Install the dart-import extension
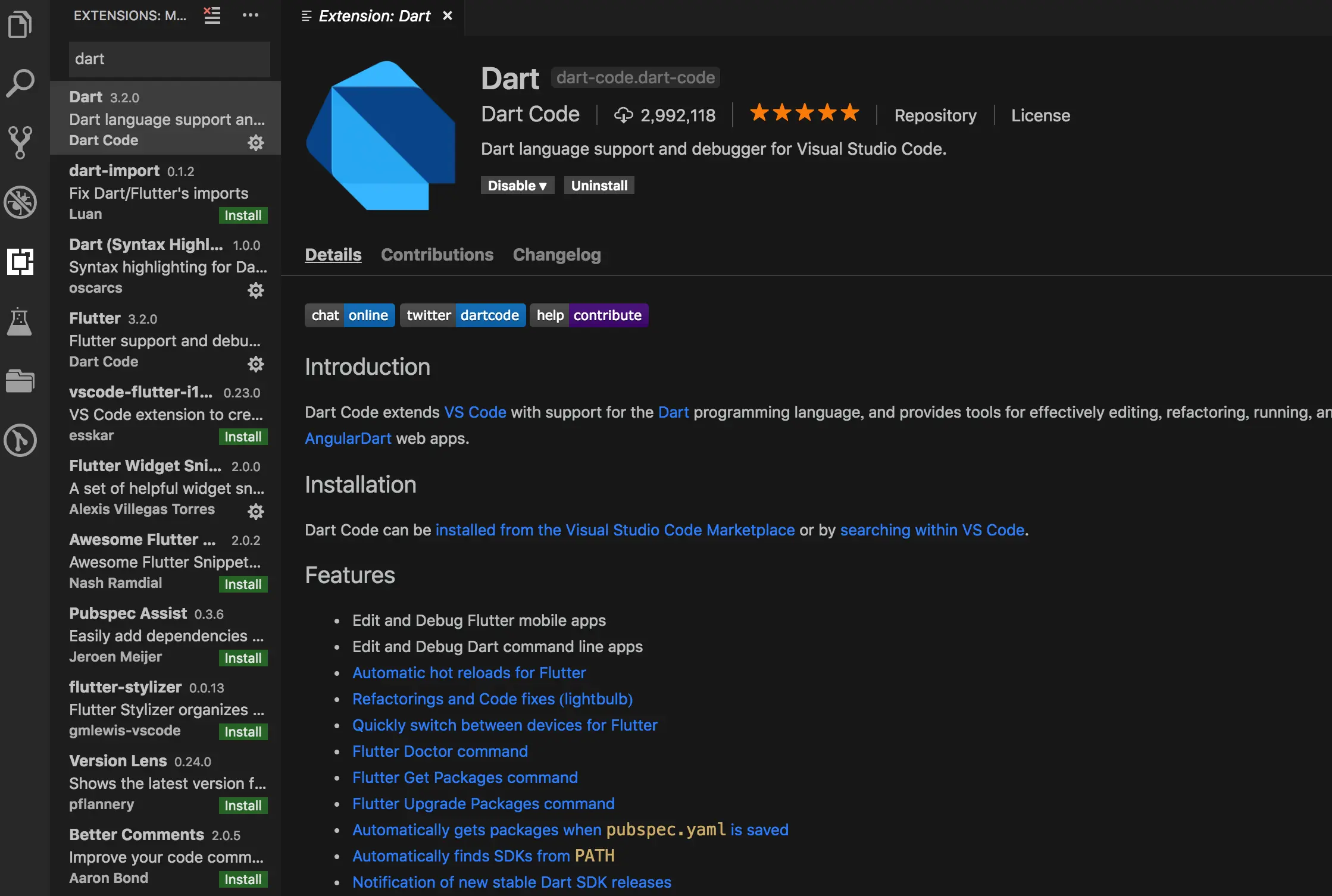 click(243, 215)
